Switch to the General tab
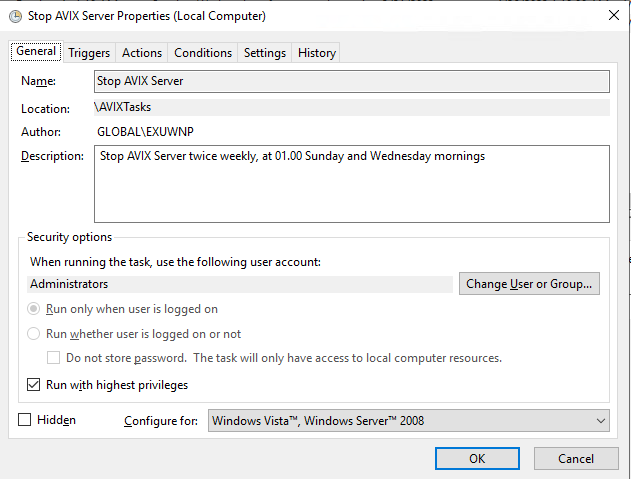 36,52
